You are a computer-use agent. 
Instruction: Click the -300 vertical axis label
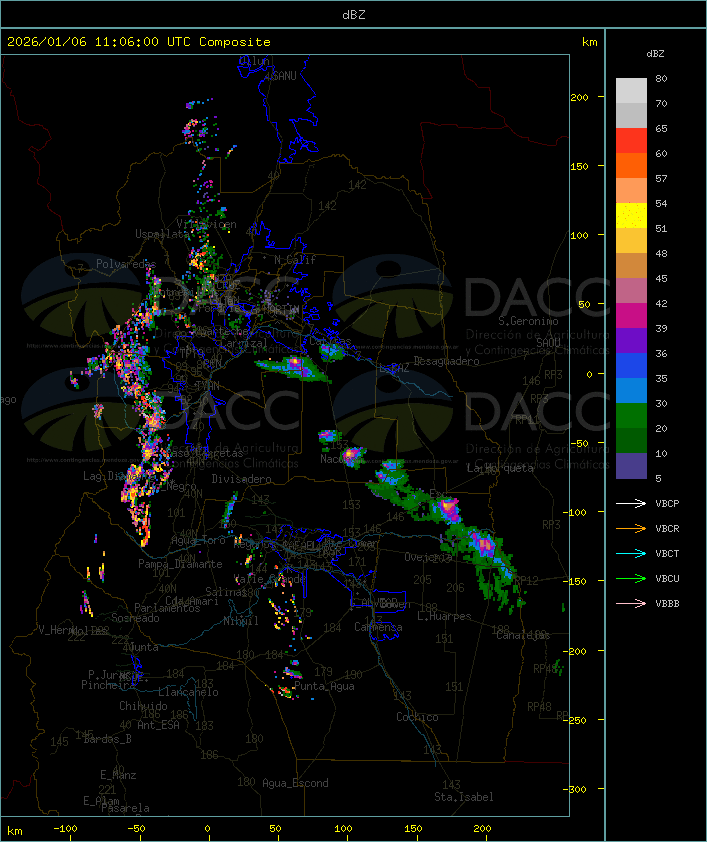575,789
